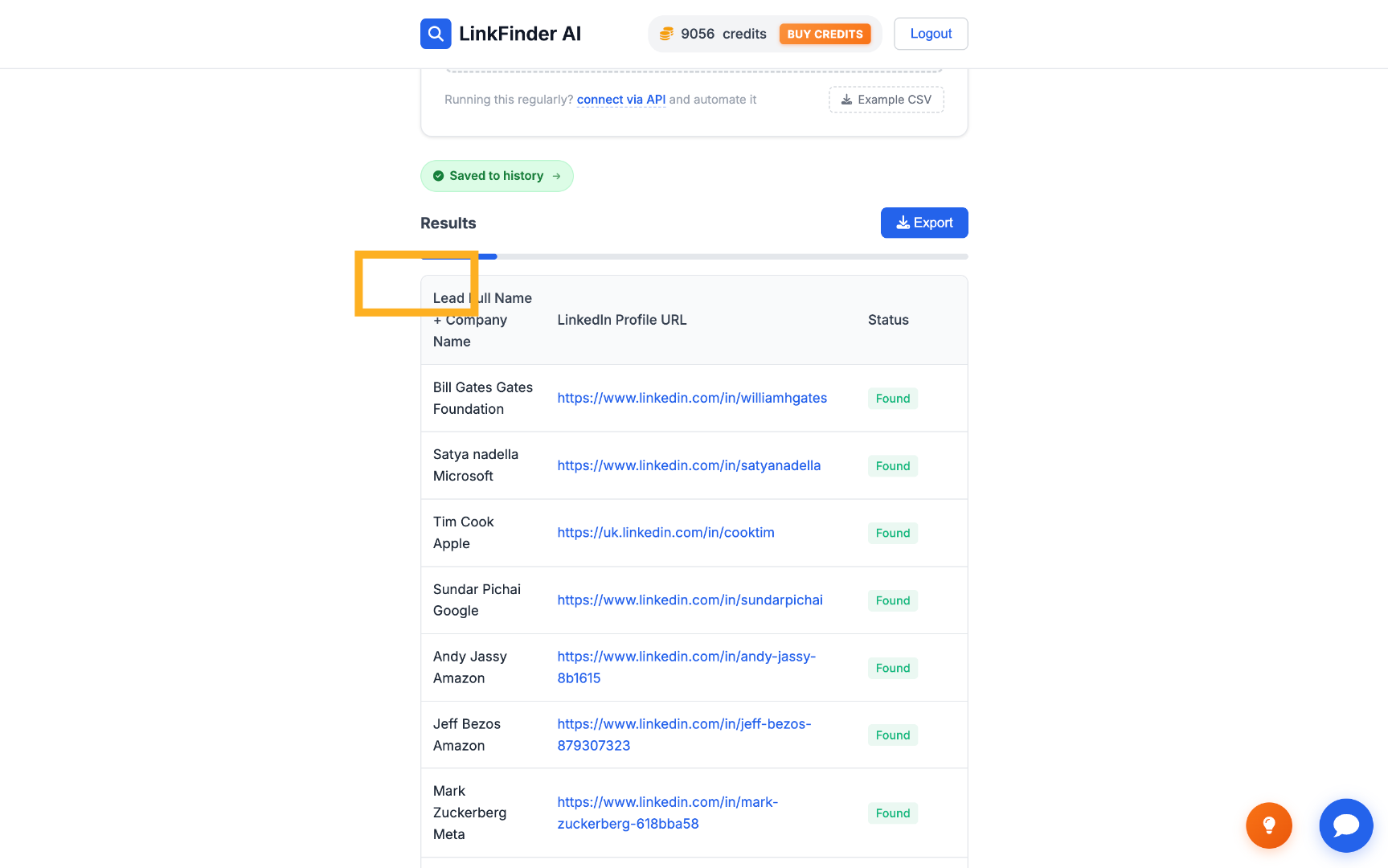Open the sundarpichai LinkedIn profile link
Image resolution: width=1388 pixels, height=868 pixels.
(x=690, y=600)
